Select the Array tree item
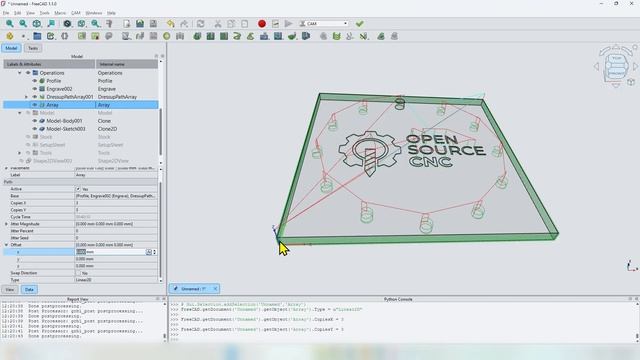Image resolution: width=640 pixels, height=360 pixels. 52,105
